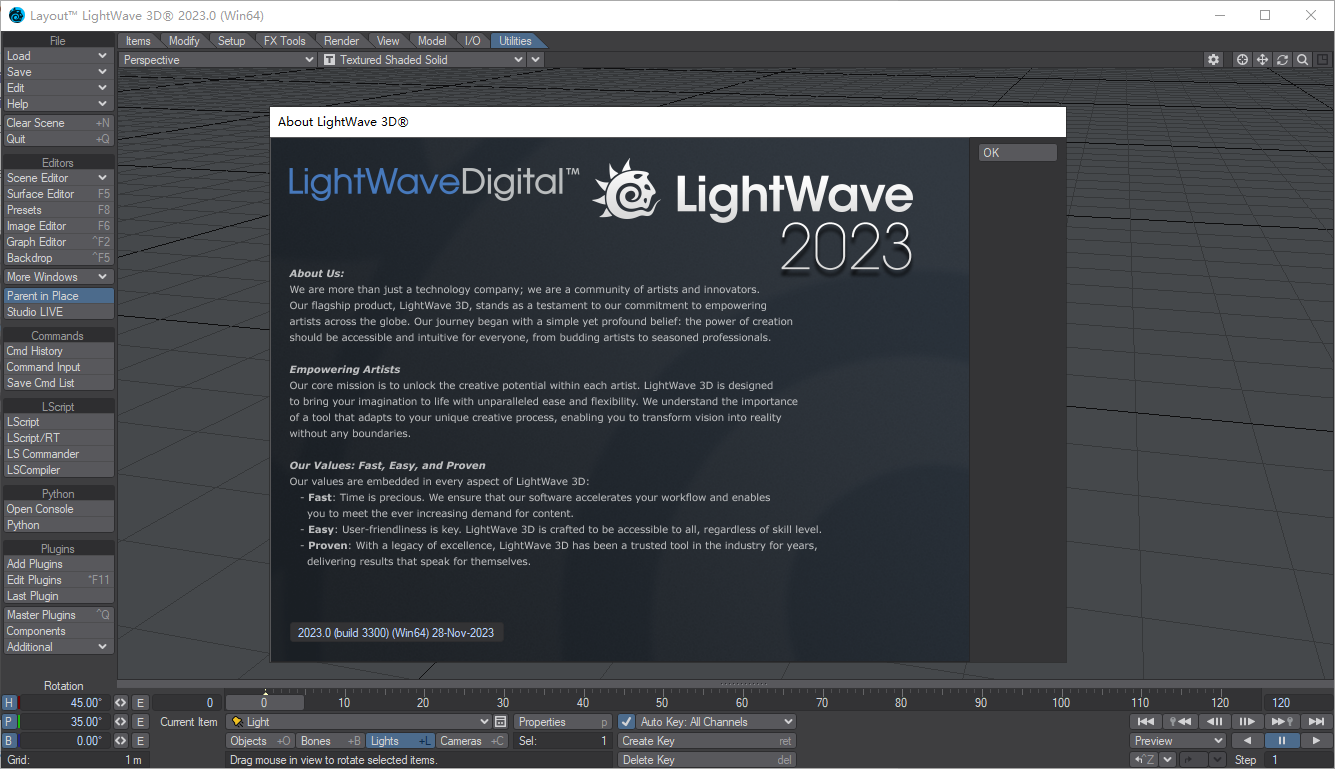Click the heading value field 45.00°
The width and height of the screenshot is (1335, 769).
[63, 703]
